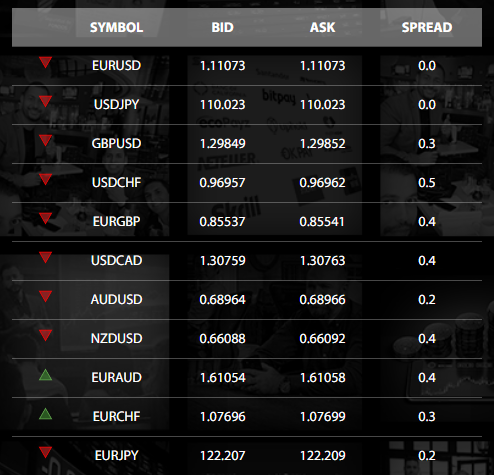Click the red down arrow beside EURJPY
494x475 pixels.
point(45,452)
